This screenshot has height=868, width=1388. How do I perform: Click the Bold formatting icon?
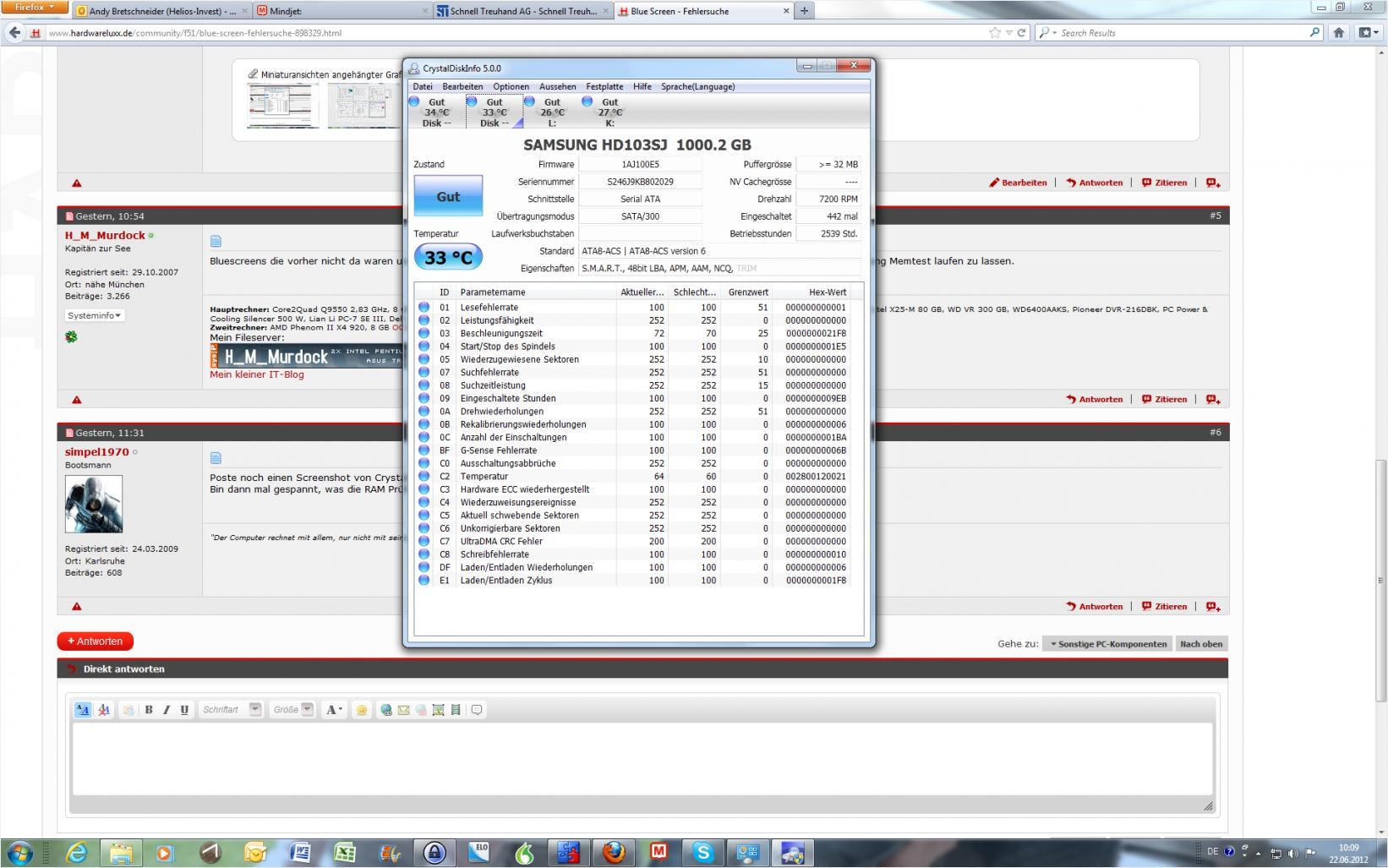pos(149,710)
